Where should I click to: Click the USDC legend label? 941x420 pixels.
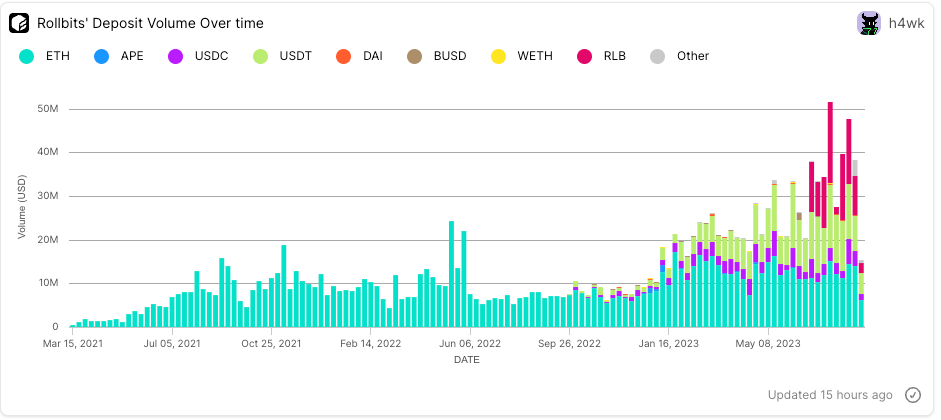pos(211,56)
